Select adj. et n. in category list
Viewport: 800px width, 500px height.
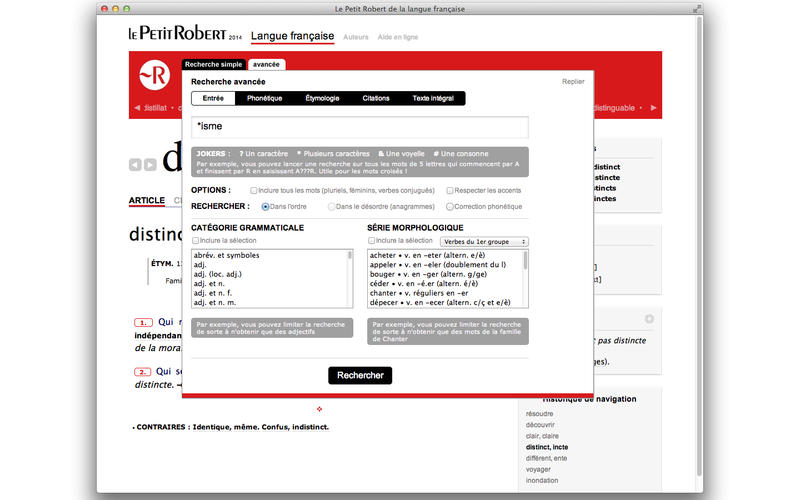(209, 284)
